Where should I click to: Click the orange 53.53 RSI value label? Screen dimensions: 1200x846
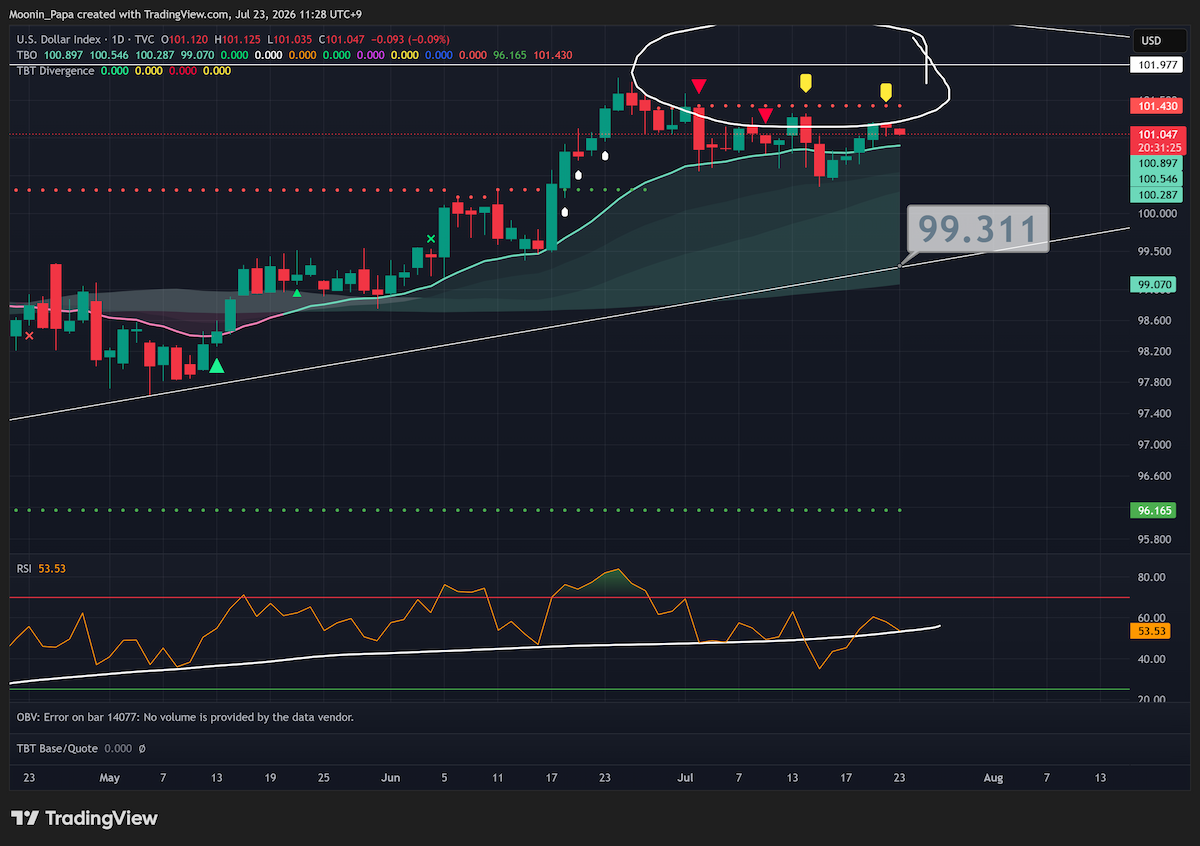(1154, 631)
